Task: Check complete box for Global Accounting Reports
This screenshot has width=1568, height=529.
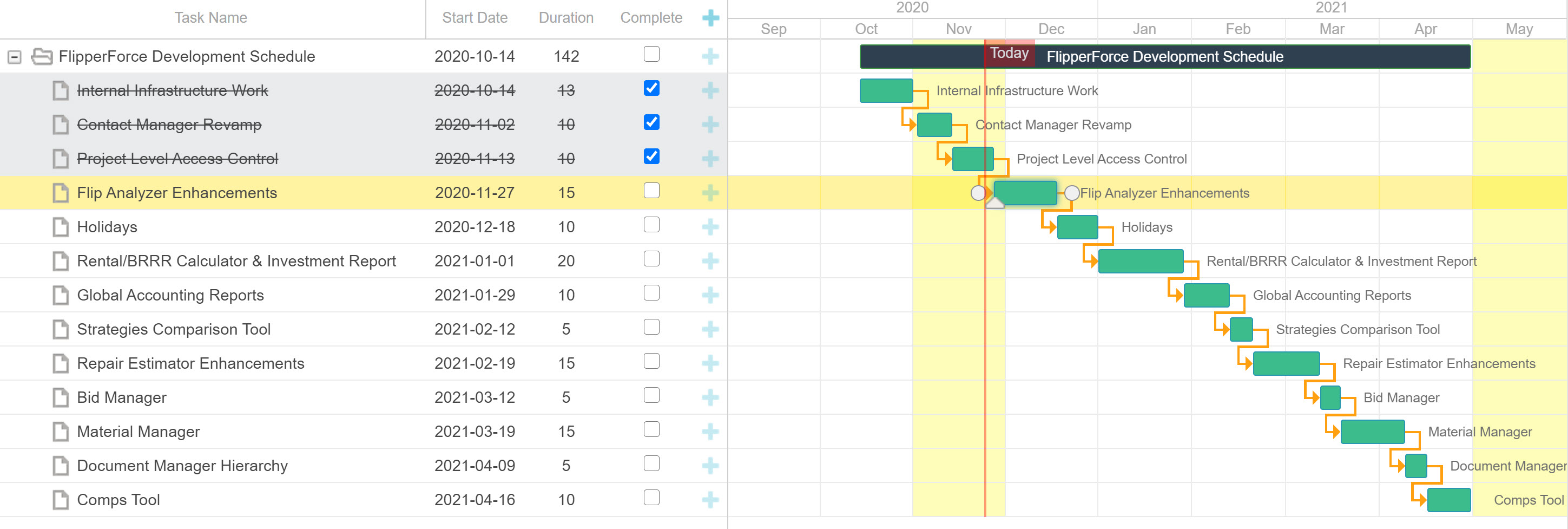Action: [651, 293]
